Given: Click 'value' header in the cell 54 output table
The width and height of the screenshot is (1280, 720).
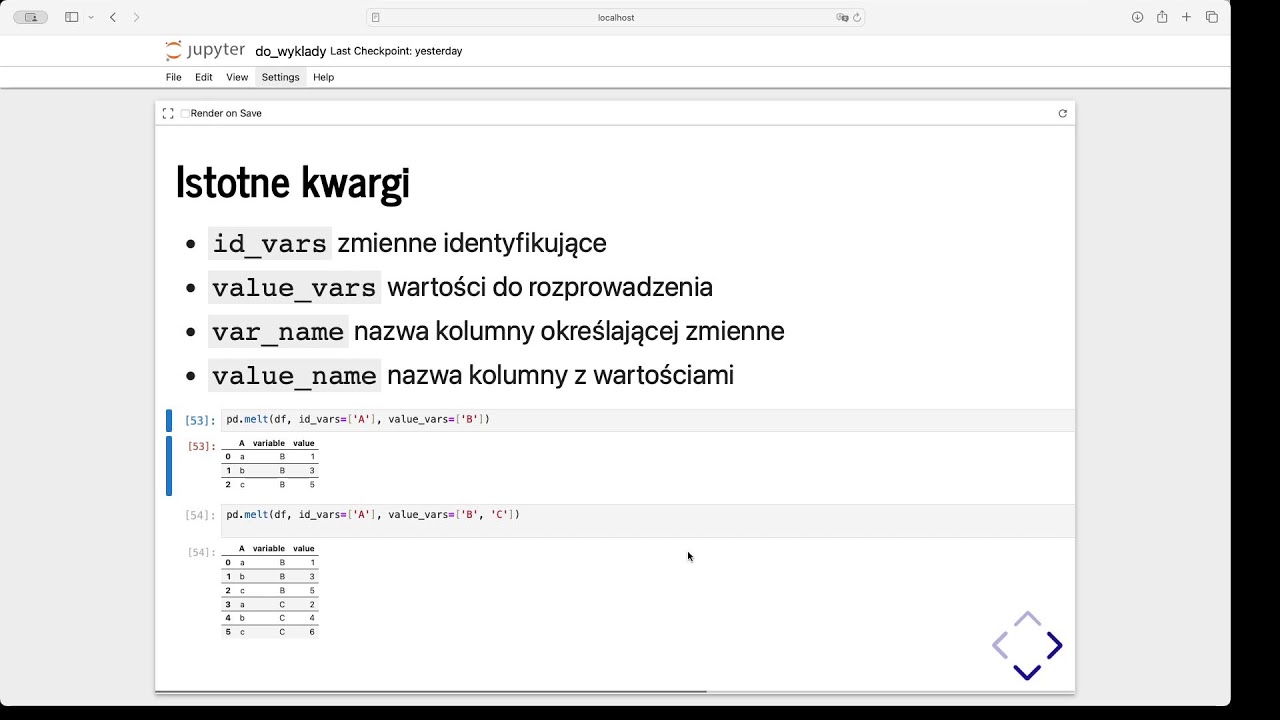Looking at the screenshot, I should [304, 548].
